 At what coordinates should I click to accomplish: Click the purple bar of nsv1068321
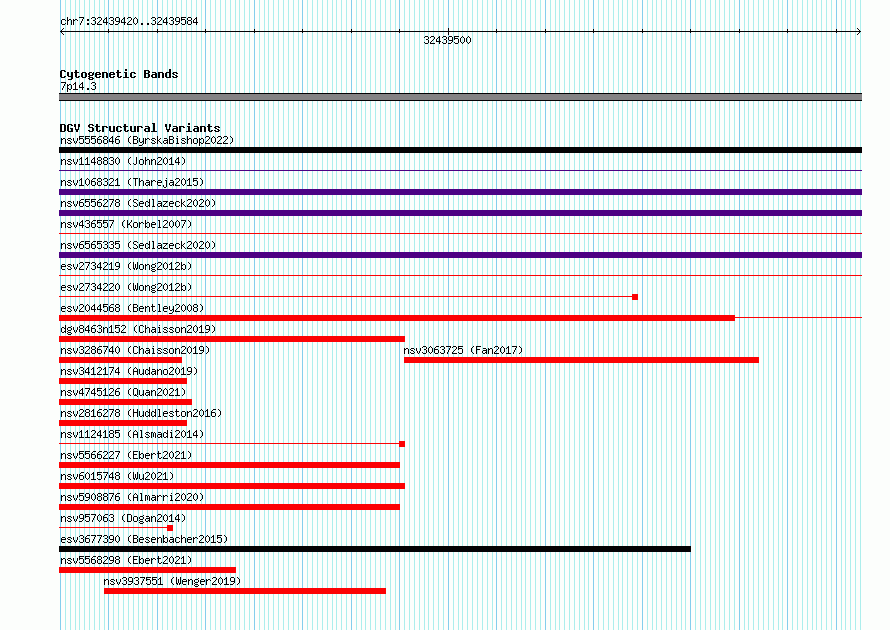click(460, 192)
